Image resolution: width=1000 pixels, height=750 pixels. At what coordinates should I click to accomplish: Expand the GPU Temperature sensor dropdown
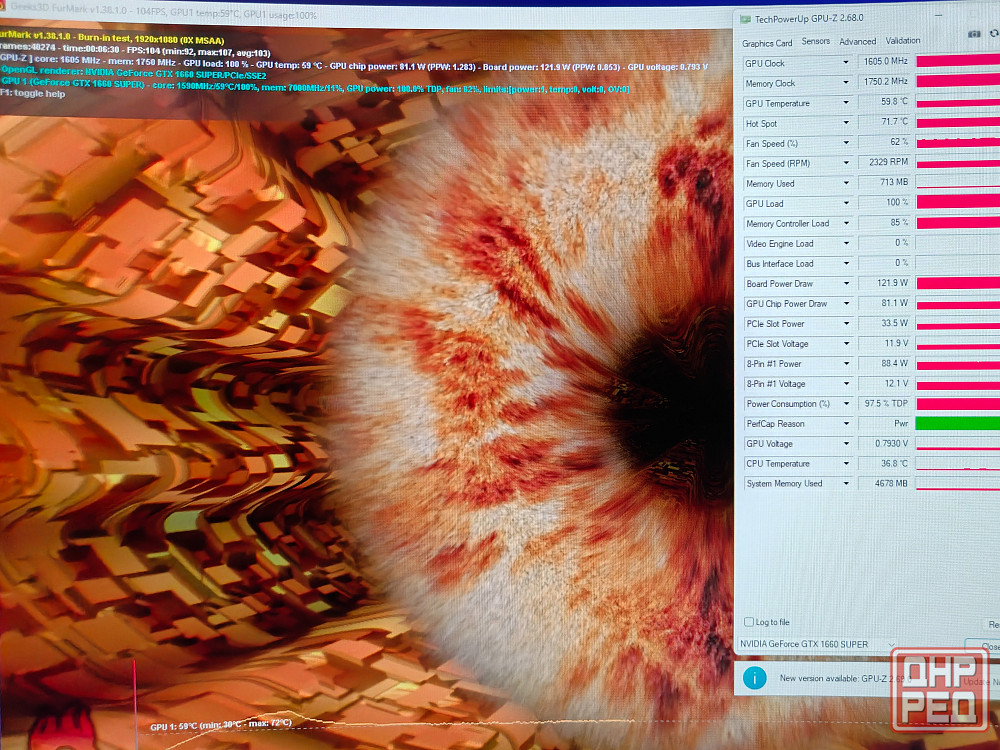(846, 103)
